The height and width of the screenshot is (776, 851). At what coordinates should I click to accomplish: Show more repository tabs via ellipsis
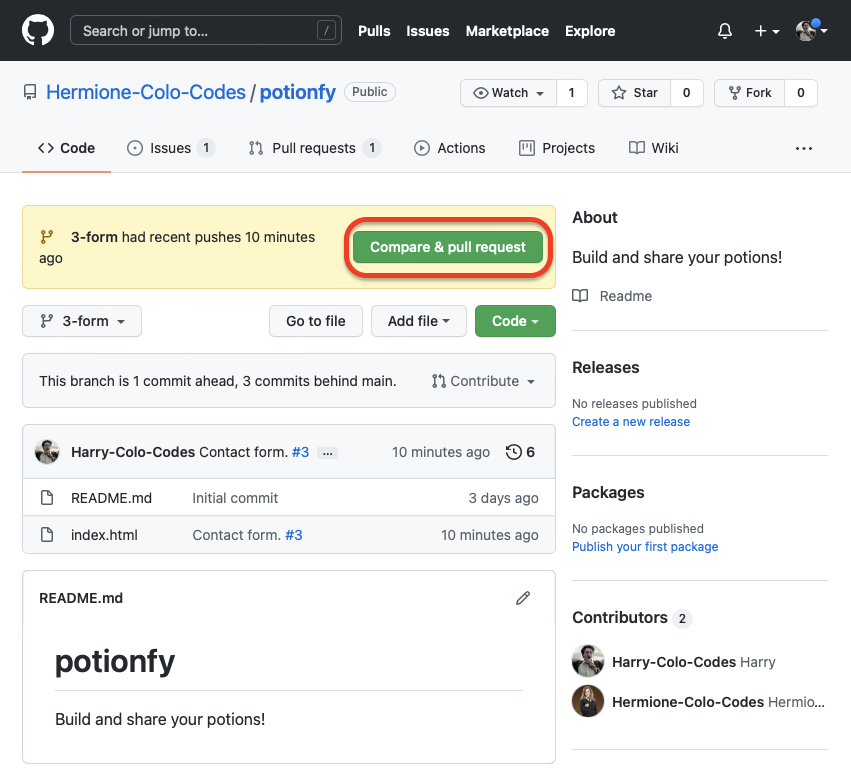click(x=804, y=148)
